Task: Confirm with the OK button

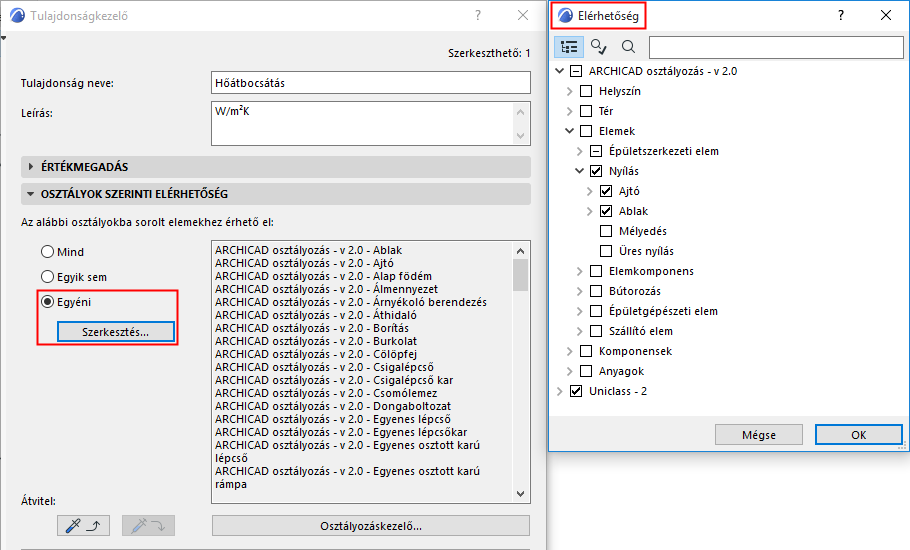Action: [858, 435]
